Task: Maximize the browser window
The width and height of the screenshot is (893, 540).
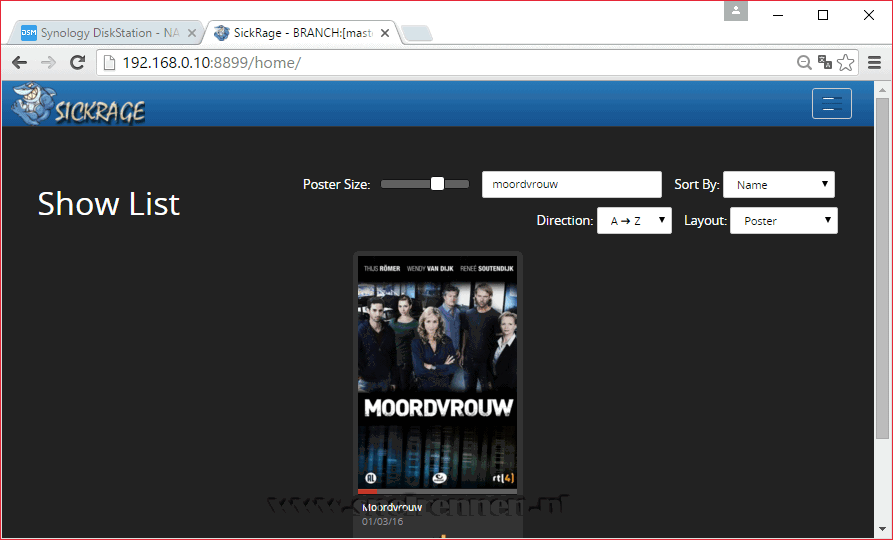Action: (x=822, y=15)
